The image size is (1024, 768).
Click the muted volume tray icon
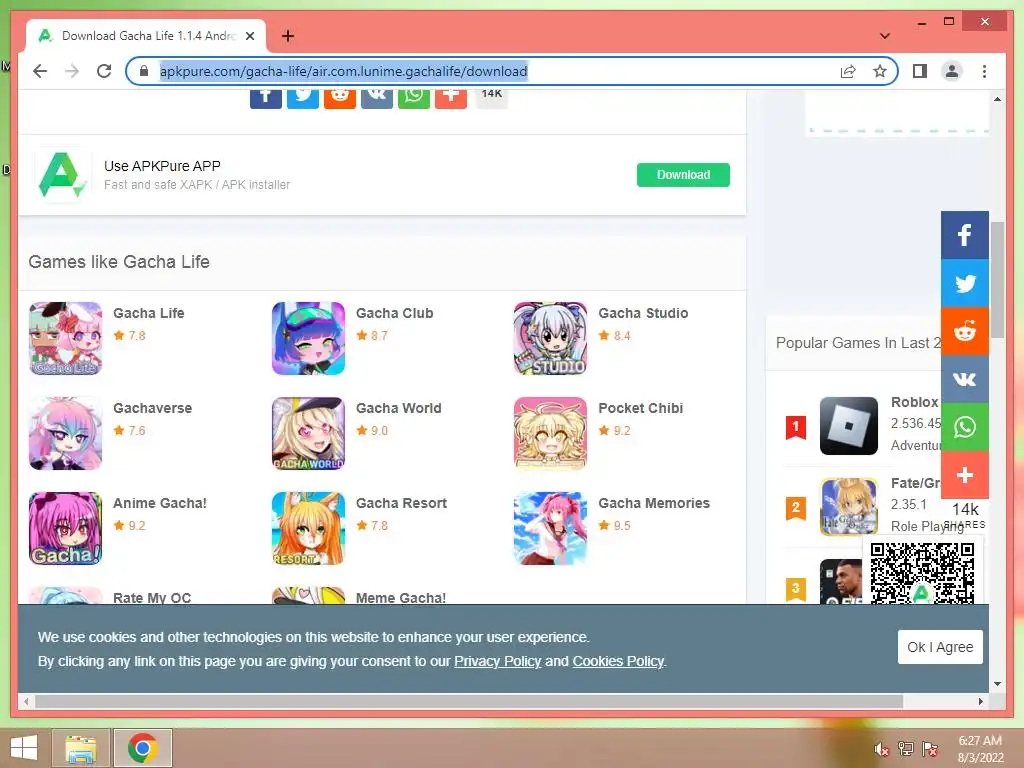point(882,749)
